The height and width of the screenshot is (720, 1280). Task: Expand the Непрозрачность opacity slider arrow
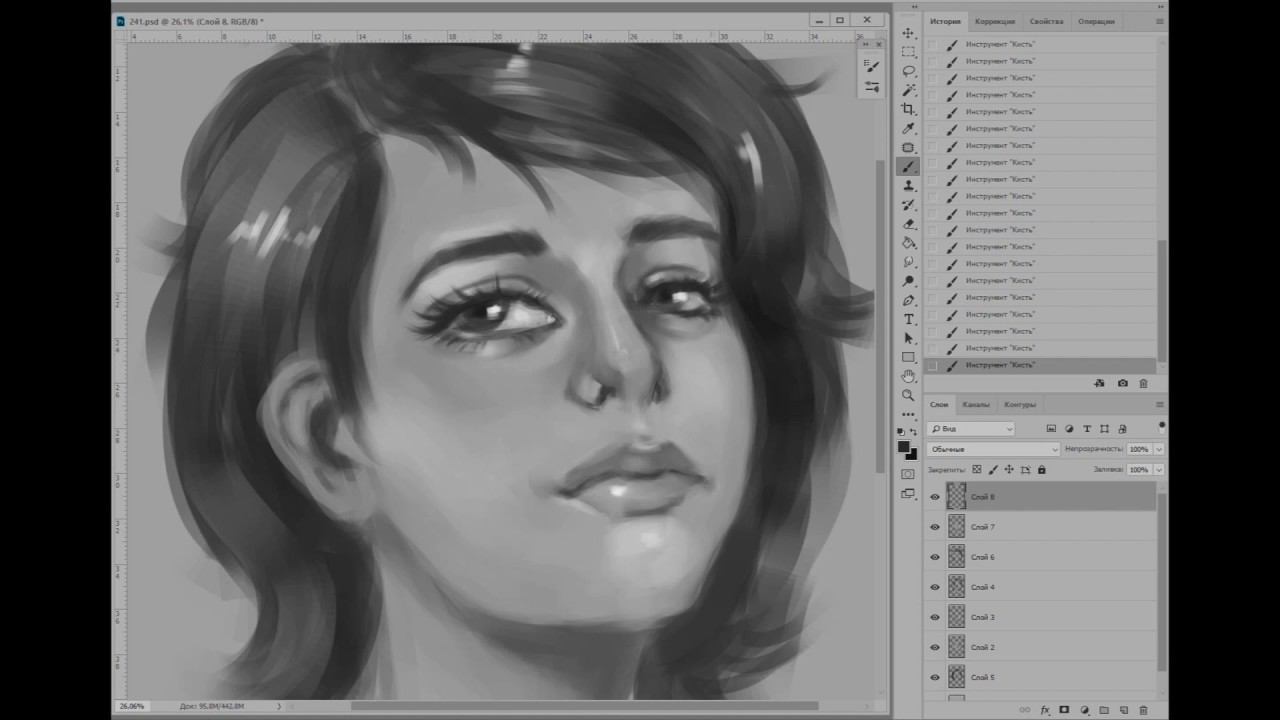[x=1159, y=449]
